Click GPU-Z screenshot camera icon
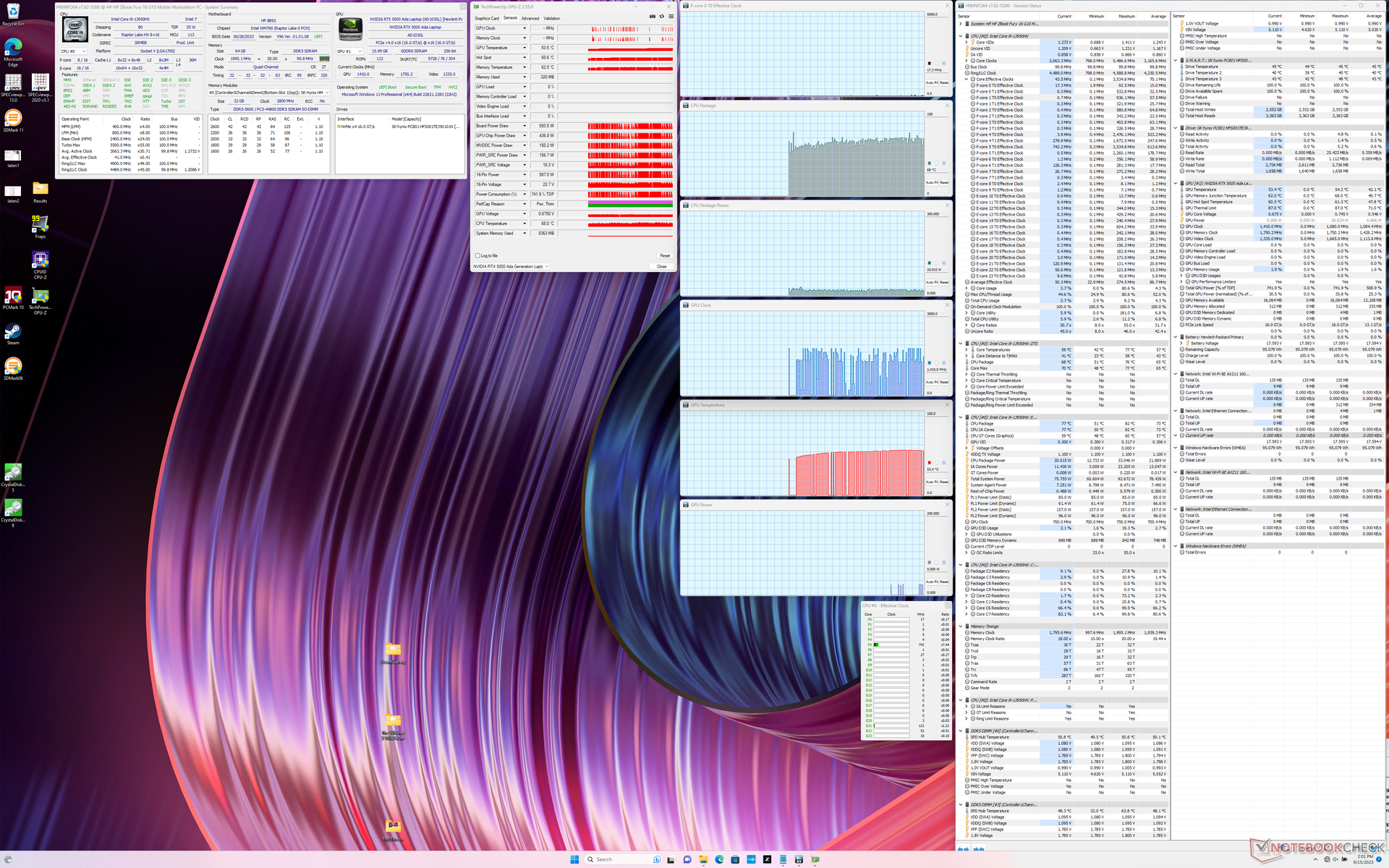The width and height of the screenshot is (1389, 868). point(652,17)
